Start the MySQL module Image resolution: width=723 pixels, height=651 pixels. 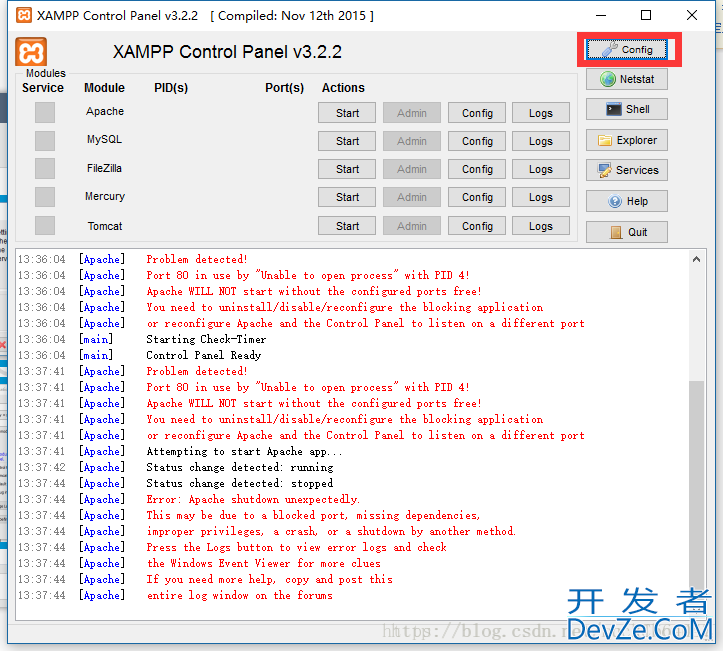coord(347,141)
